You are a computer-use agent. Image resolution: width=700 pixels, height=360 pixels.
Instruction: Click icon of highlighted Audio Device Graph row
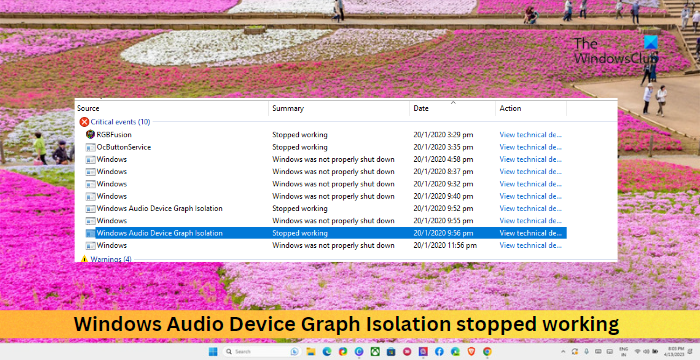point(90,233)
